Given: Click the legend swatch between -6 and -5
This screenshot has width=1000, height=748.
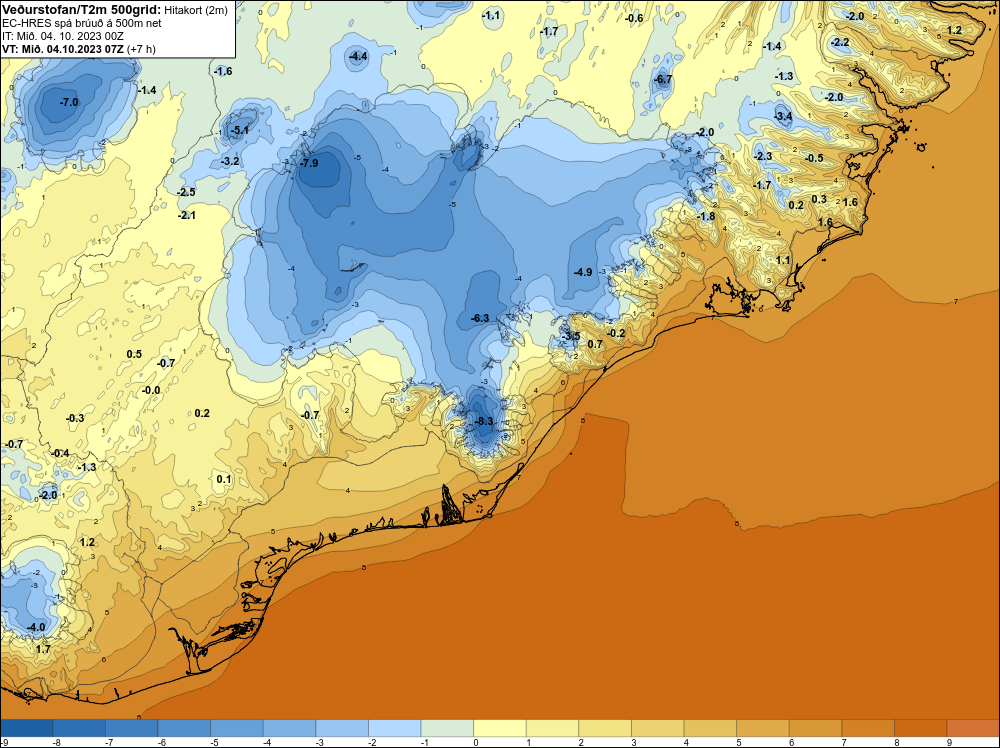Looking at the screenshot, I should click(184, 729).
